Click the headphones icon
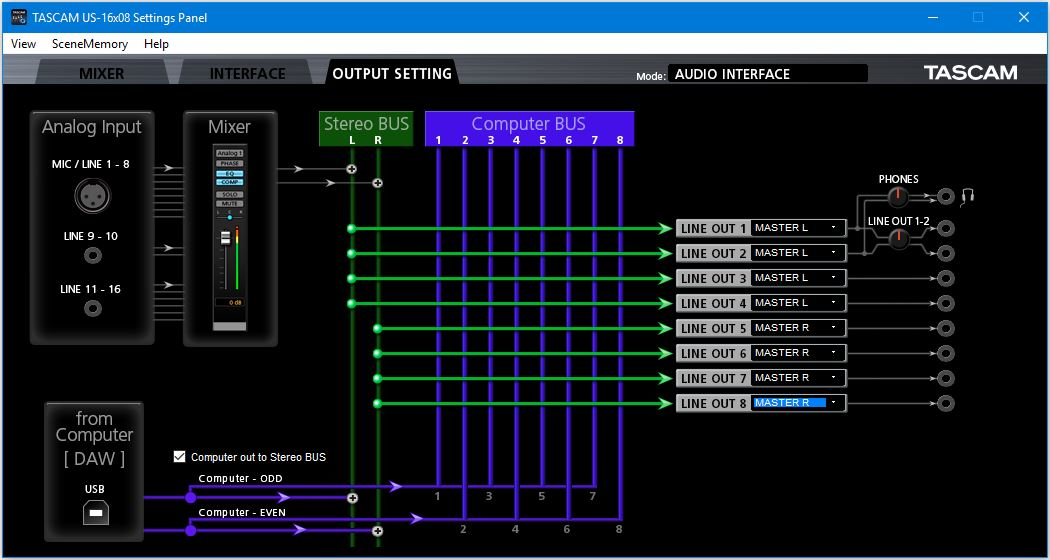The image size is (1050, 560). (x=968, y=196)
